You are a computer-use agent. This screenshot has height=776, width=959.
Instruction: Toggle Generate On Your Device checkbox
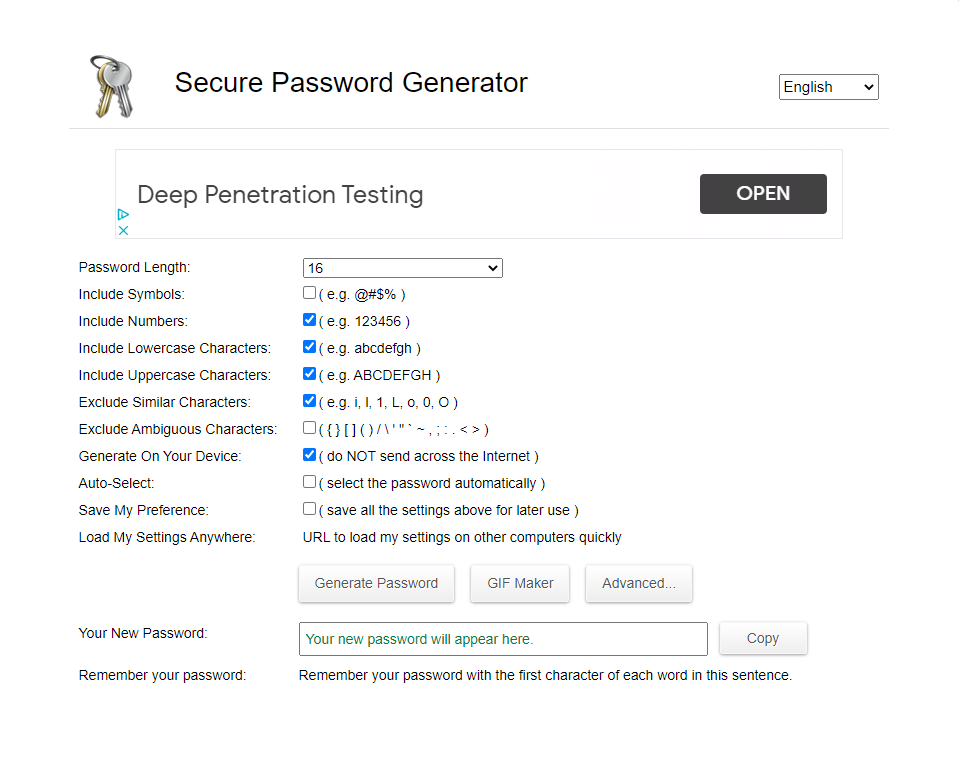(x=310, y=455)
